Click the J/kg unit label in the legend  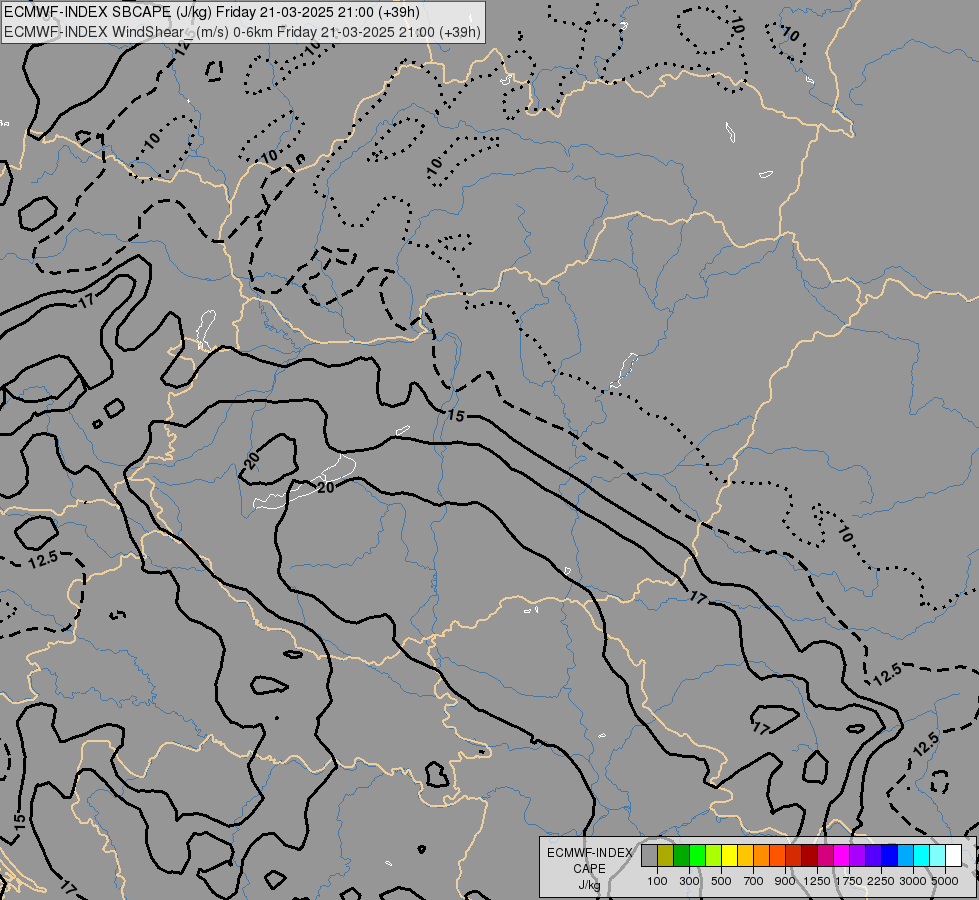589,885
